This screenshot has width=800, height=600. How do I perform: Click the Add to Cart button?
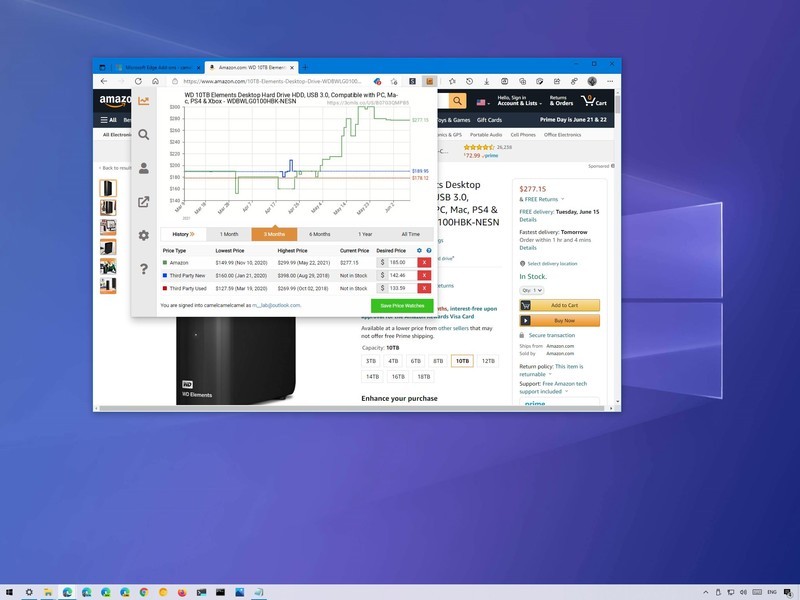click(x=560, y=305)
